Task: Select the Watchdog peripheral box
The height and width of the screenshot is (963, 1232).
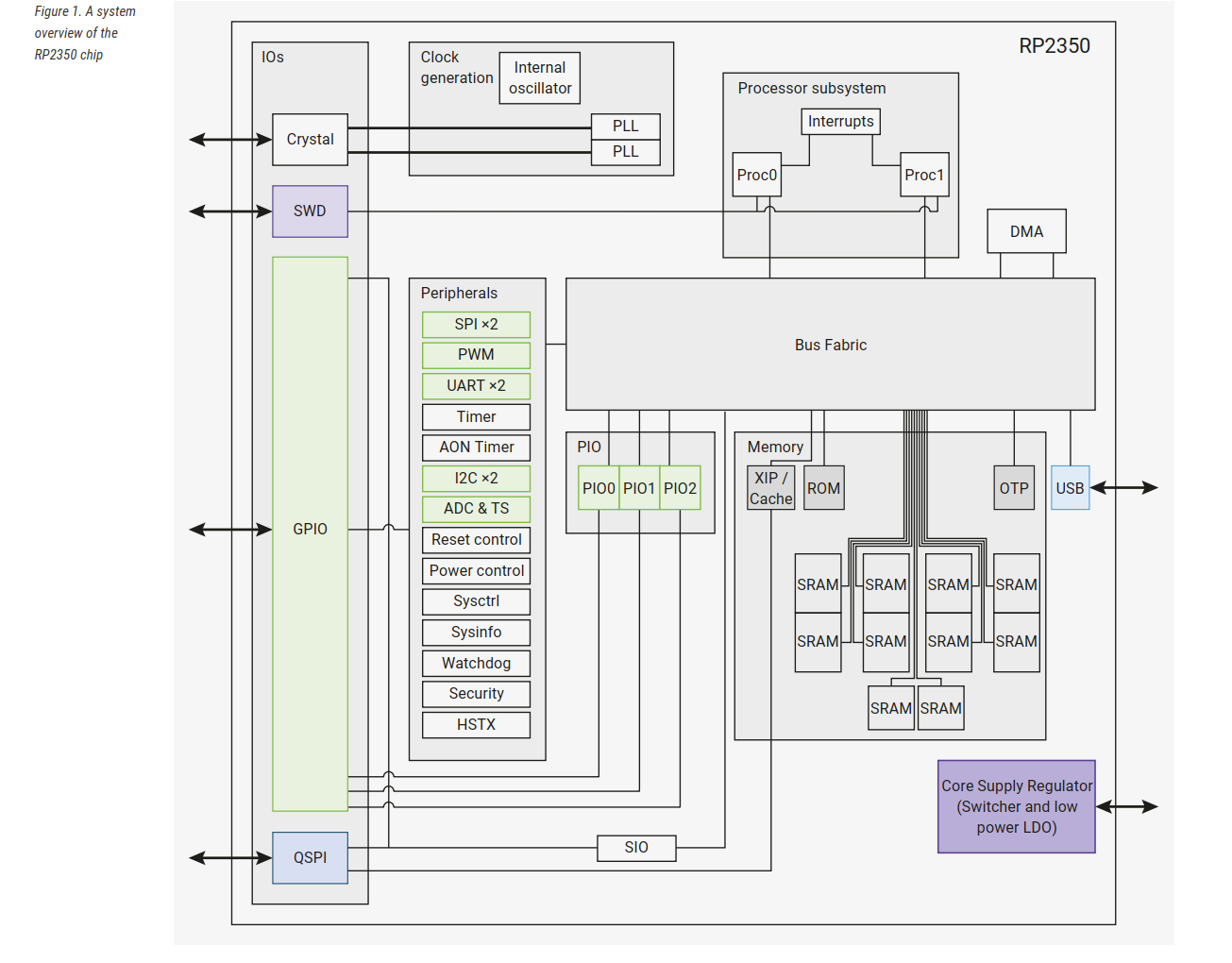Action: [476, 664]
